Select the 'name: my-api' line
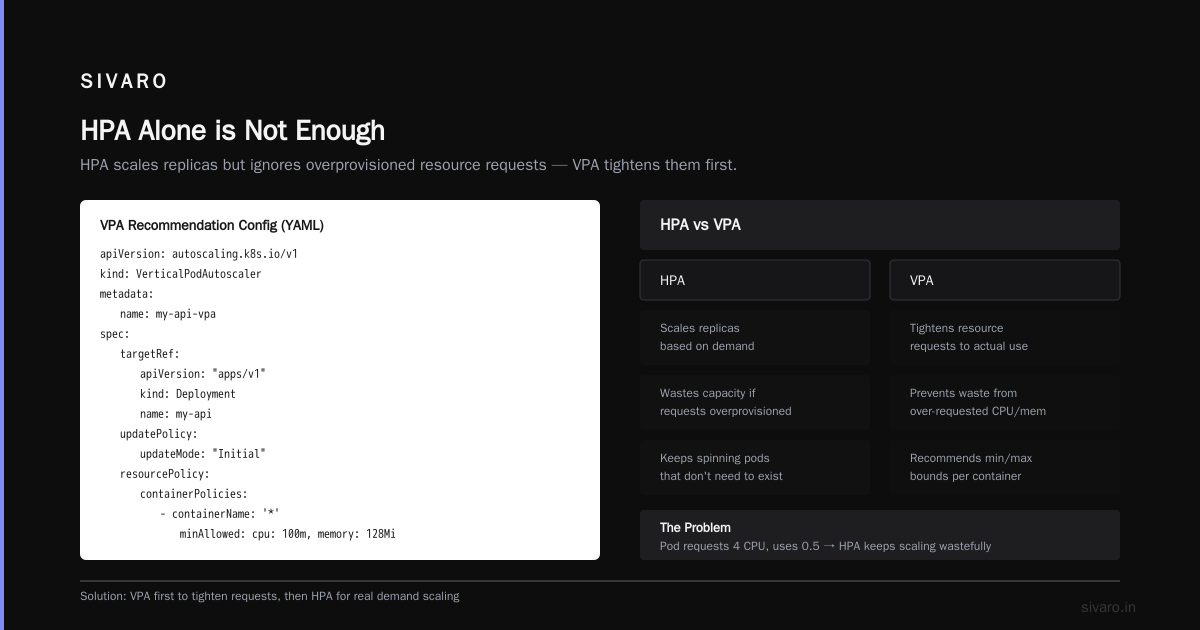The image size is (1200, 630). [176, 414]
